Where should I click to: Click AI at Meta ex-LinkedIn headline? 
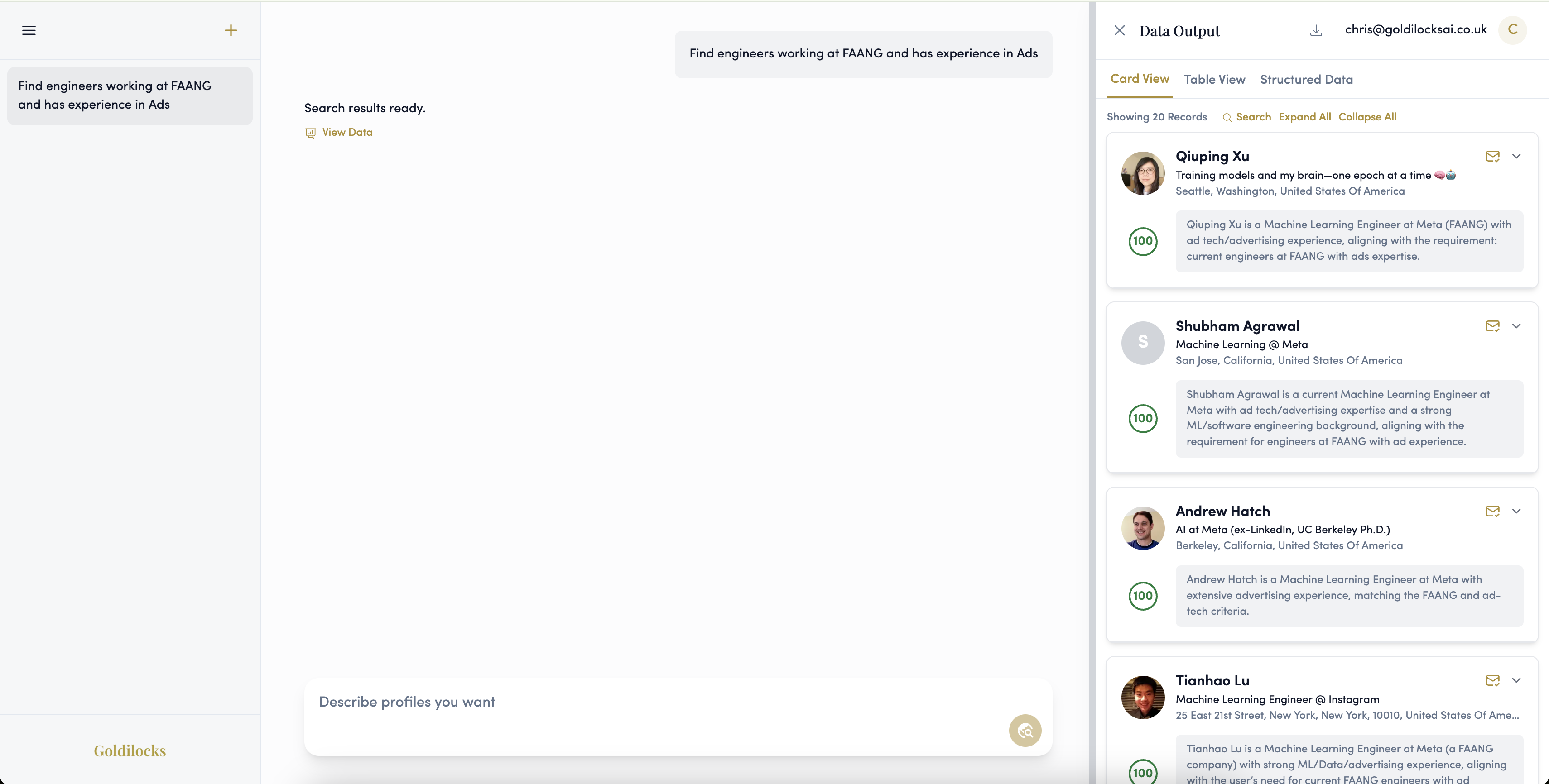[x=1283, y=529]
